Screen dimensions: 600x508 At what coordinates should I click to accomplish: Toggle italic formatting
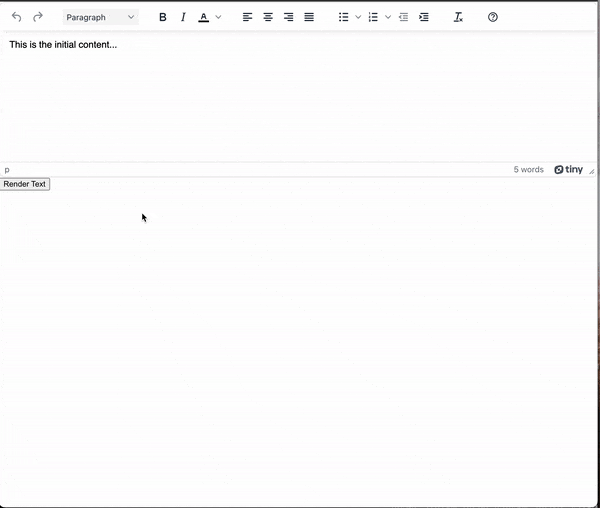tap(183, 17)
